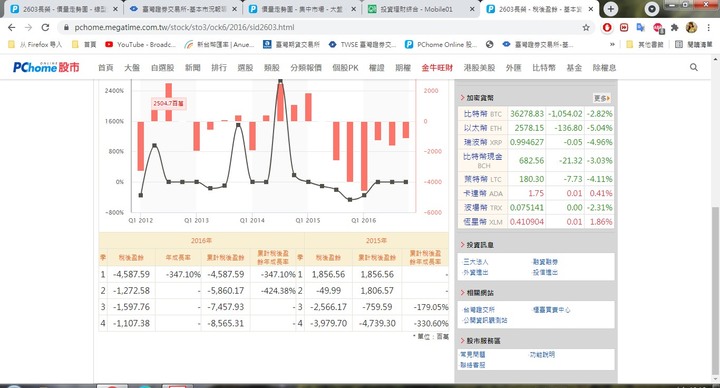The width and height of the screenshot is (720, 388).
Task: Click the address bar URL
Action: 184,28
